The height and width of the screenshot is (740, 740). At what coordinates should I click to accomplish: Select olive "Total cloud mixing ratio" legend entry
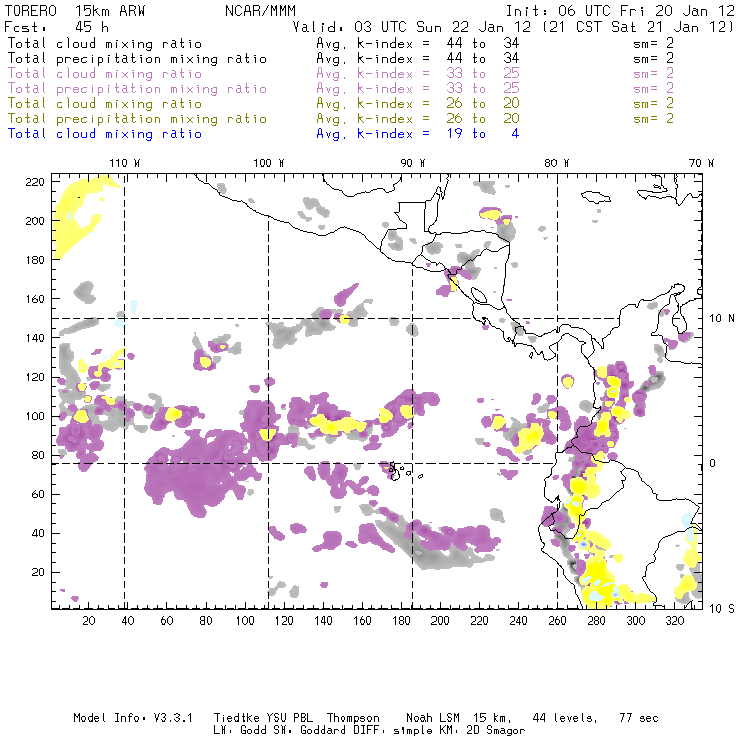[105, 103]
